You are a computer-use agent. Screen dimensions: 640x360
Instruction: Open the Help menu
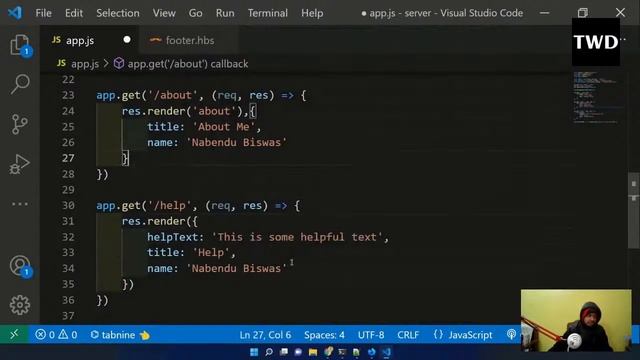[312, 13]
